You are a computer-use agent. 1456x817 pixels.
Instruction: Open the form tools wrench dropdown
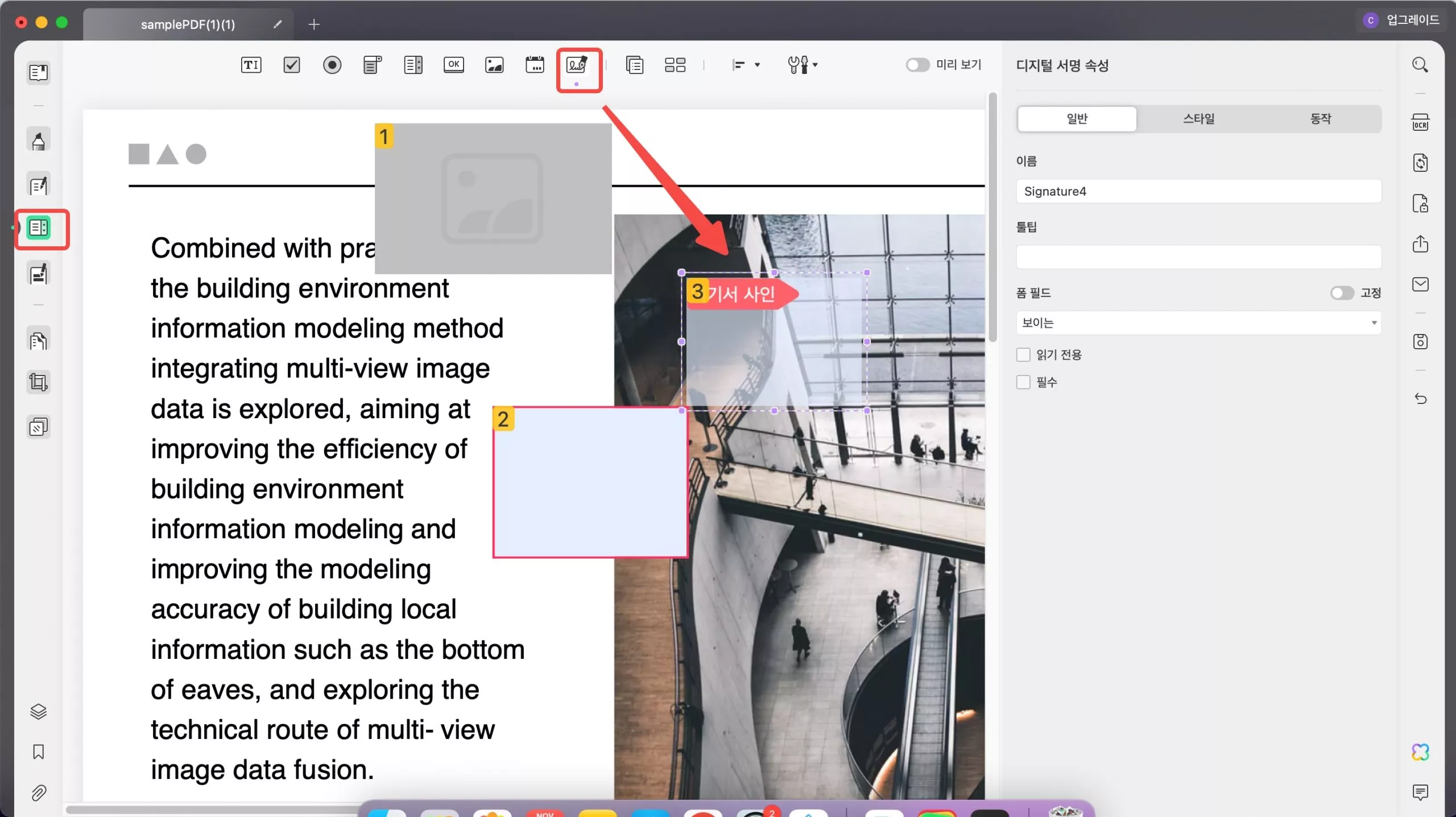pyautogui.click(x=803, y=65)
